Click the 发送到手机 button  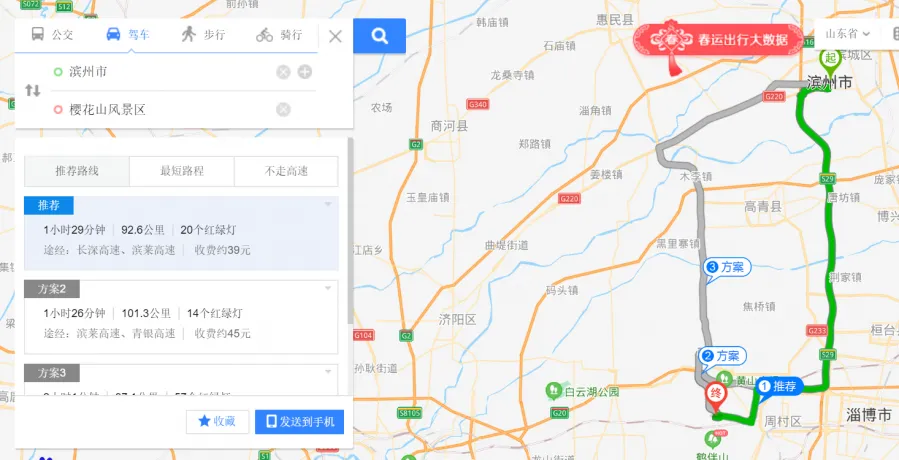pyautogui.click(x=299, y=422)
